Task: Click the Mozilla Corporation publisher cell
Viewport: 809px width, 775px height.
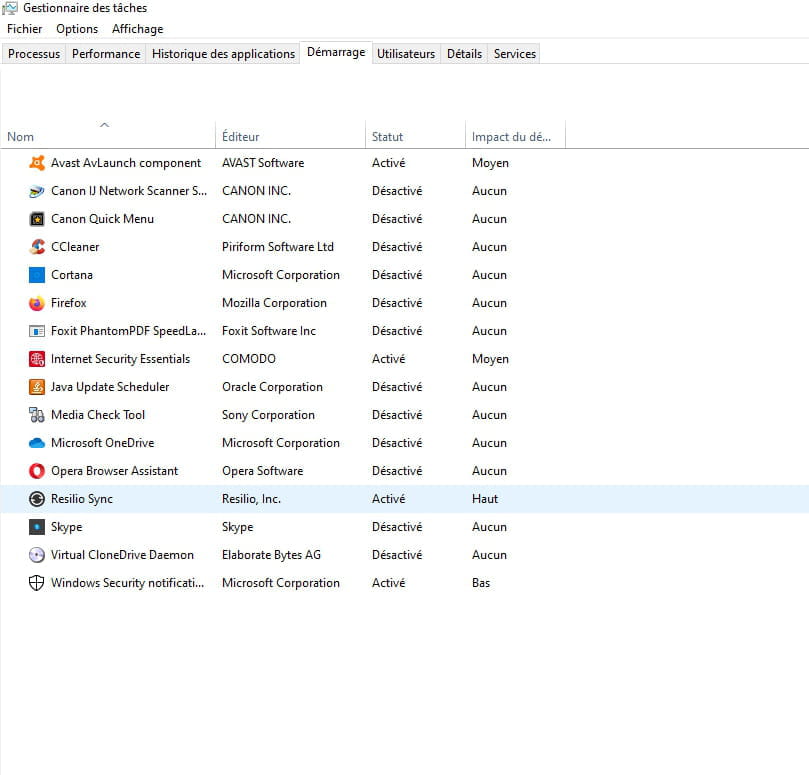Action: coord(274,303)
